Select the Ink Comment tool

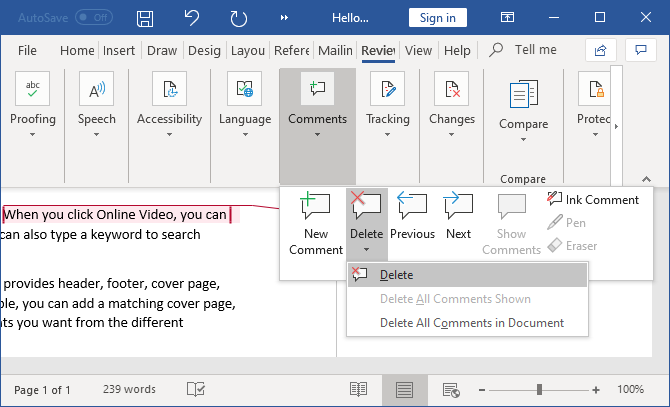(593, 199)
